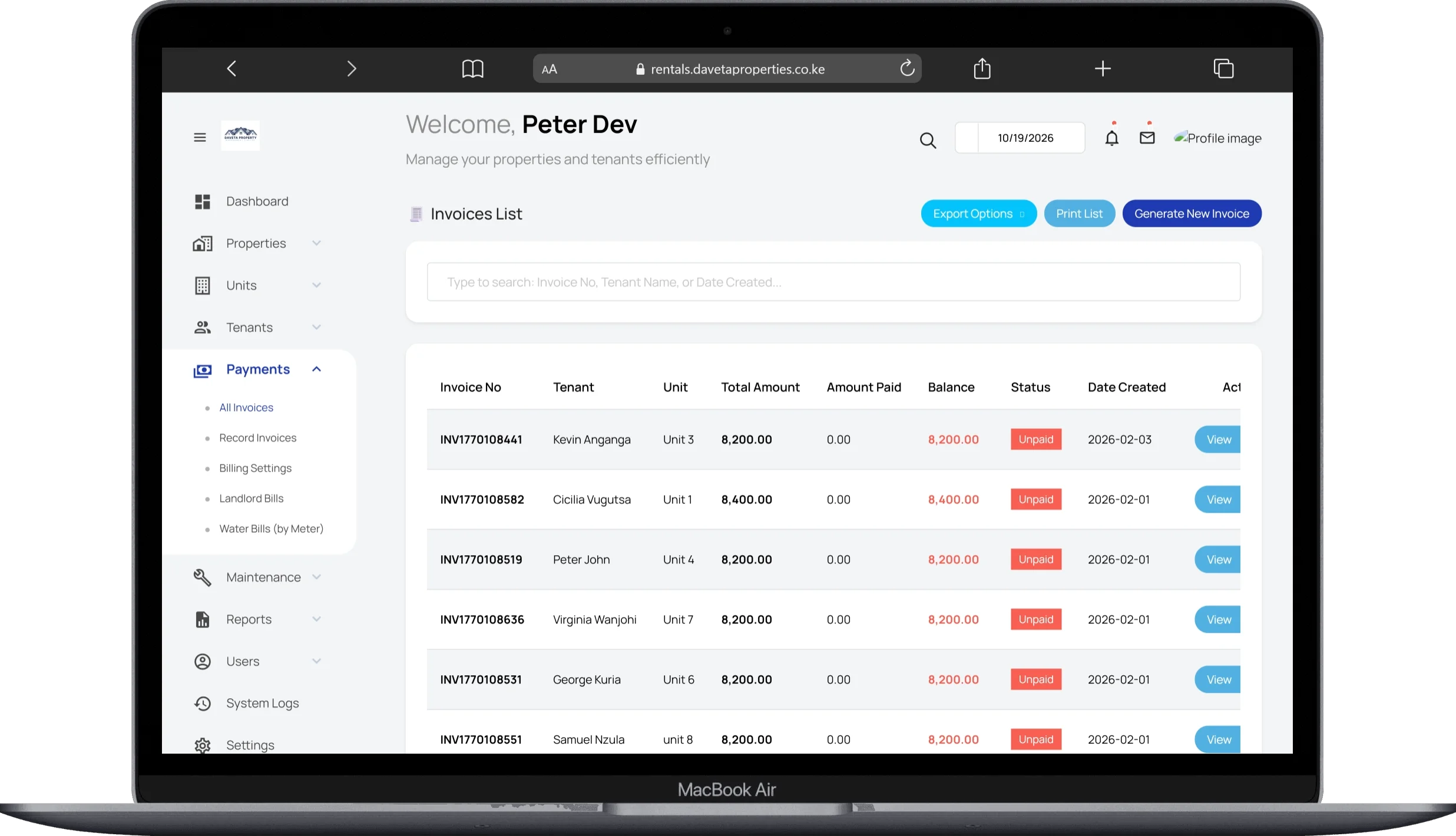View Cicilia Vugutsa's invoice
Image resolution: width=1456 pixels, height=836 pixels.
click(1217, 500)
